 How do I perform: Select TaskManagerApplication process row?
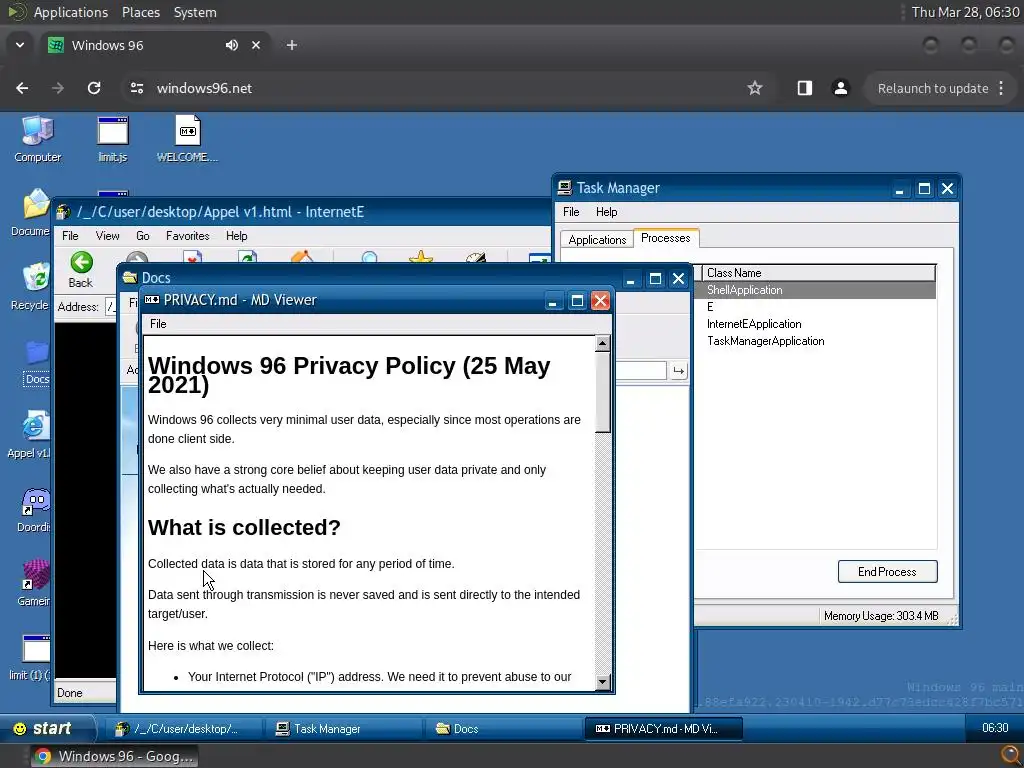tap(815, 341)
